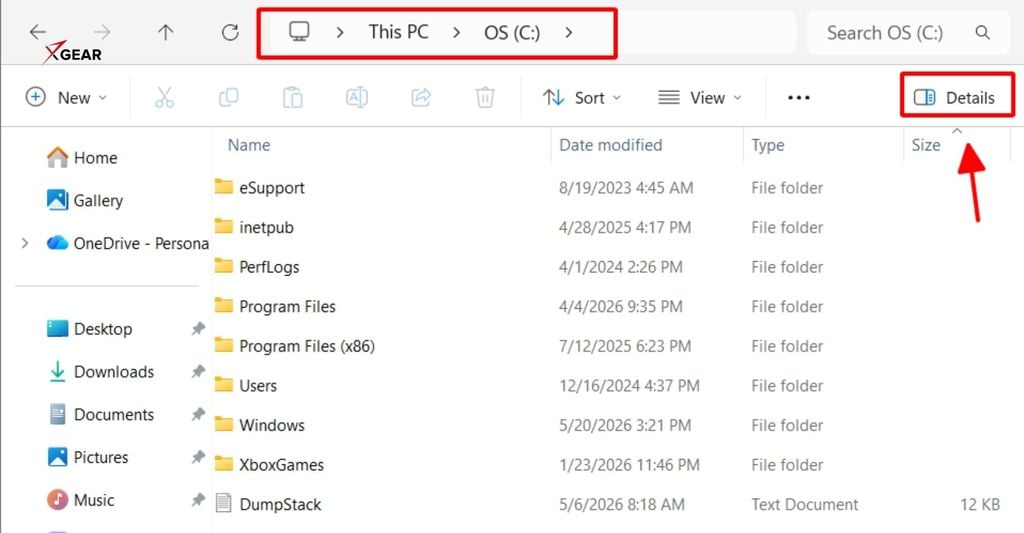Click chevron between This PC and OS (C:)

tap(456, 32)
